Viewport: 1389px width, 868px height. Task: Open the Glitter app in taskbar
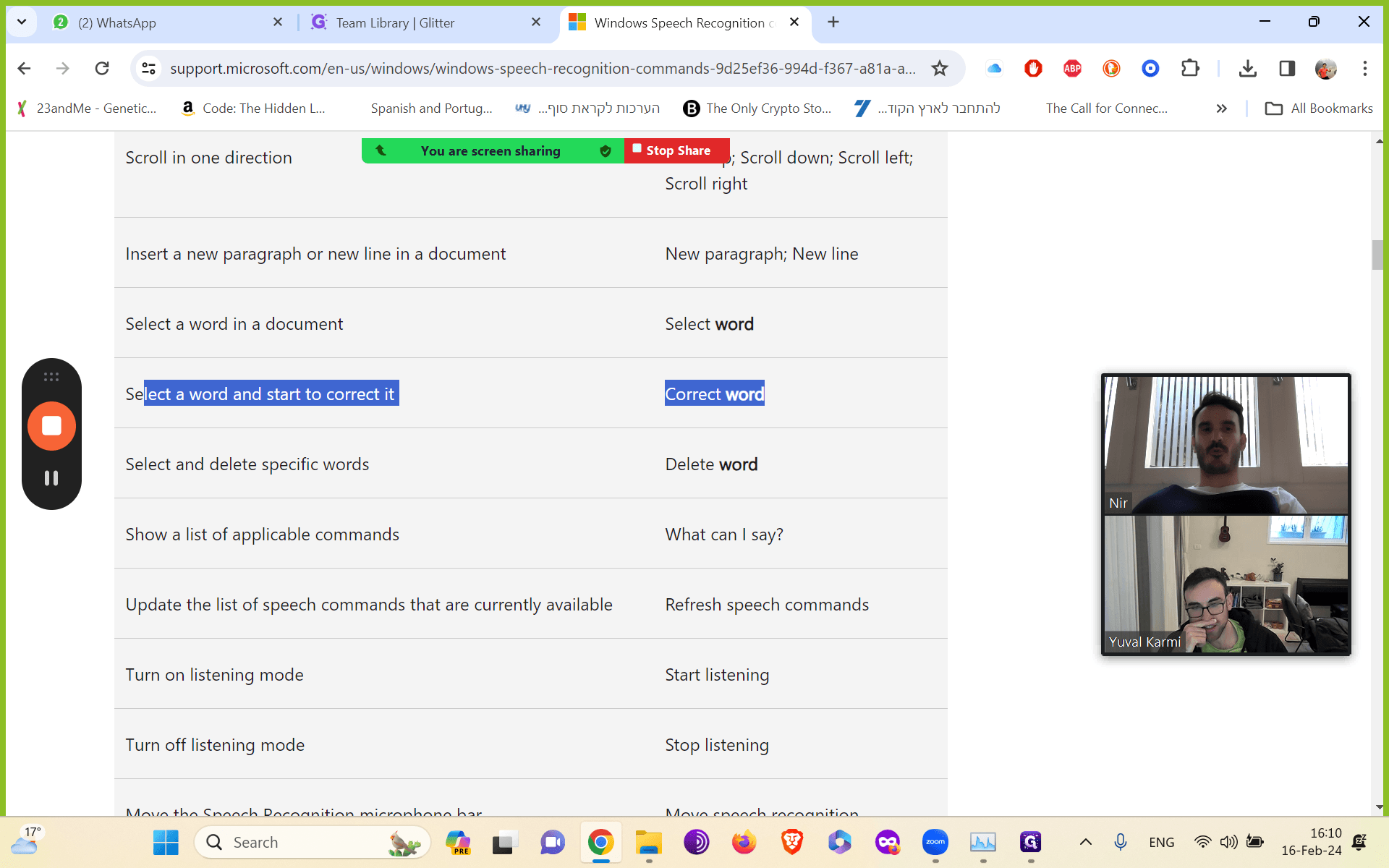tap(1030, 842)
